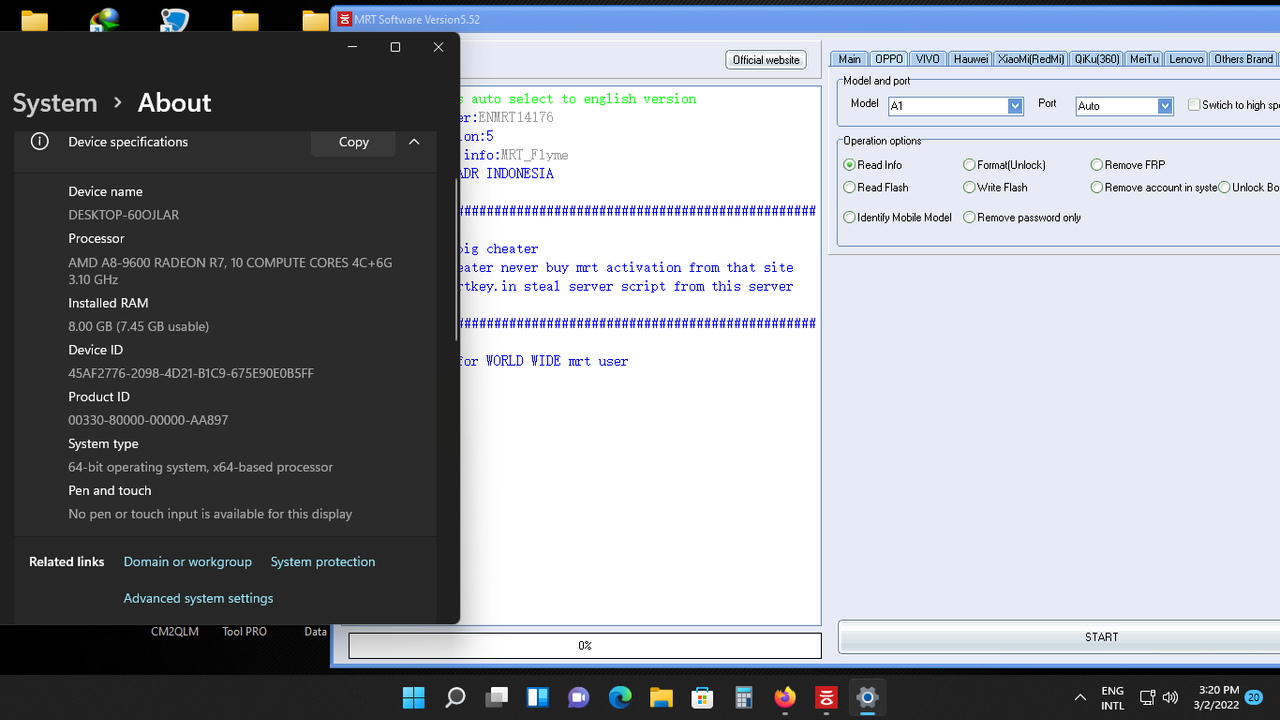Open the Chat app in the taskbar
This screenshot has width=1280, height=720.
[x=579, y=697]
